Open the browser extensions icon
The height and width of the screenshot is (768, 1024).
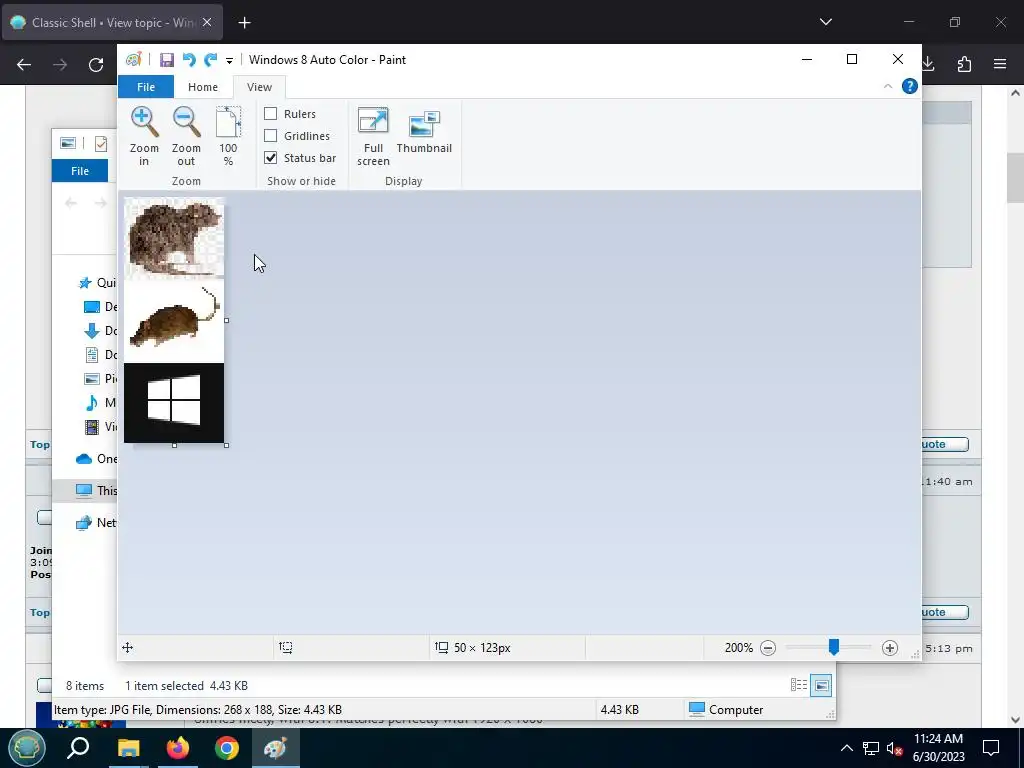tap(964, 64)
